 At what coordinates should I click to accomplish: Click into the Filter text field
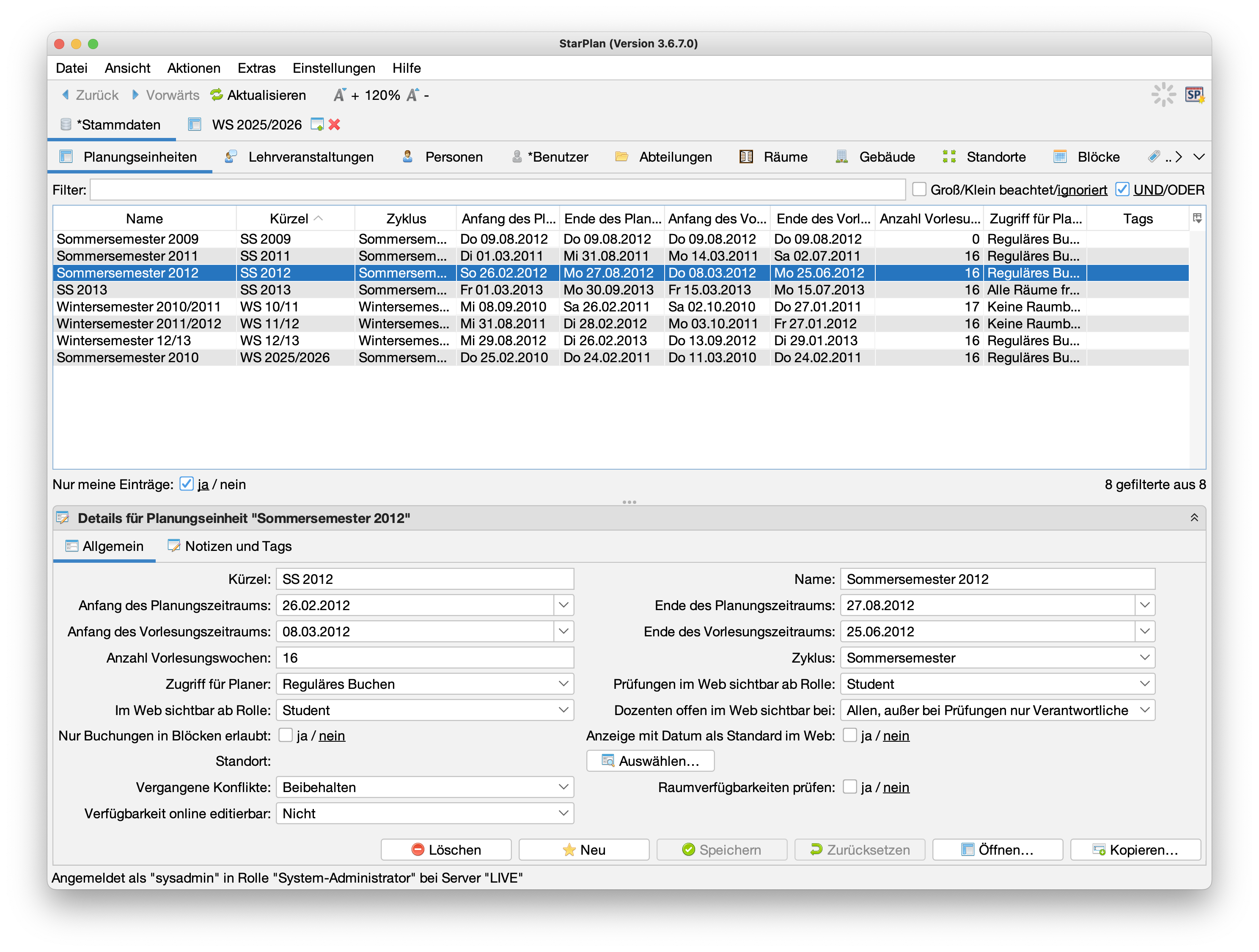point(497,190)
